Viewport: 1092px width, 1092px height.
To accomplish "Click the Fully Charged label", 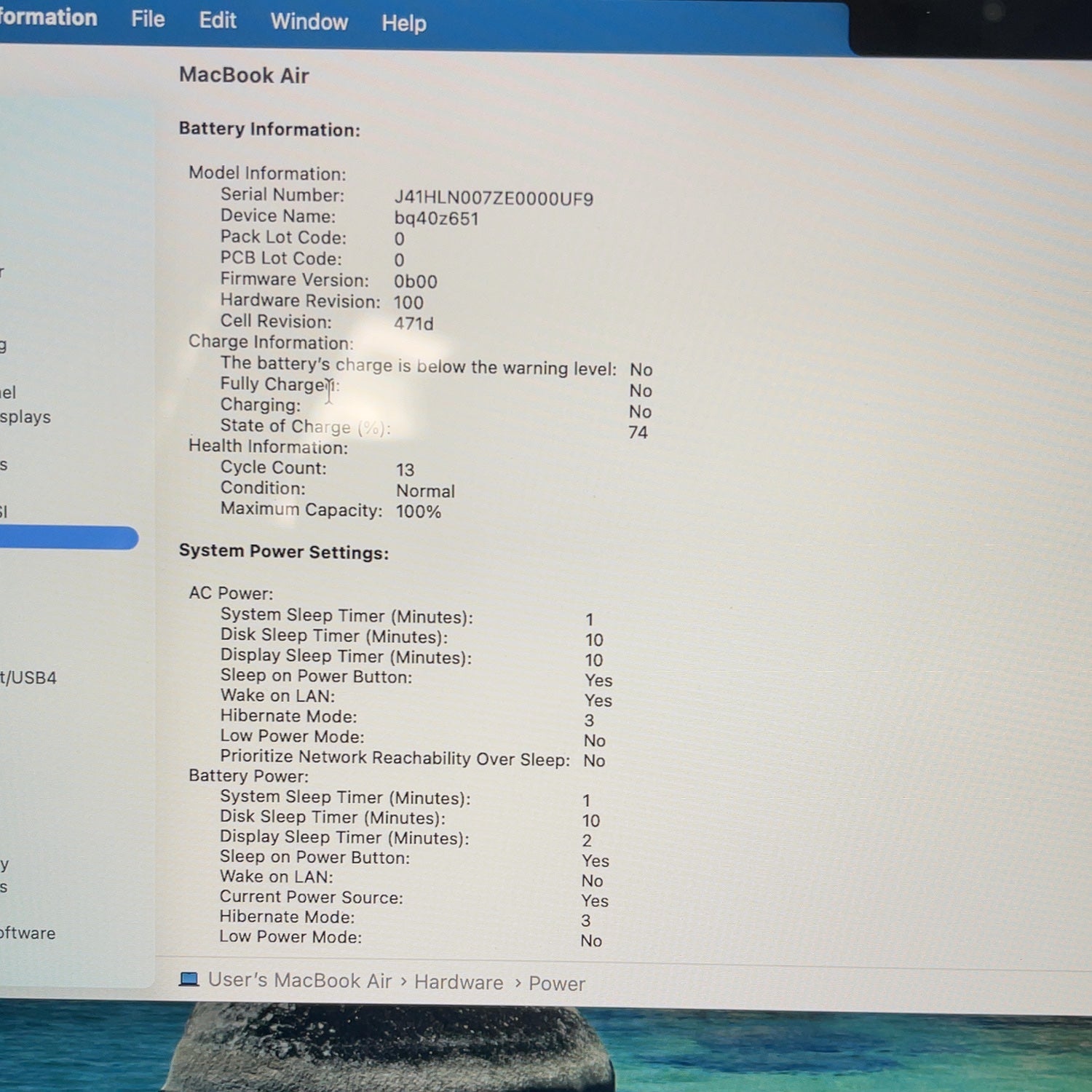I will [x=280, y=384].
